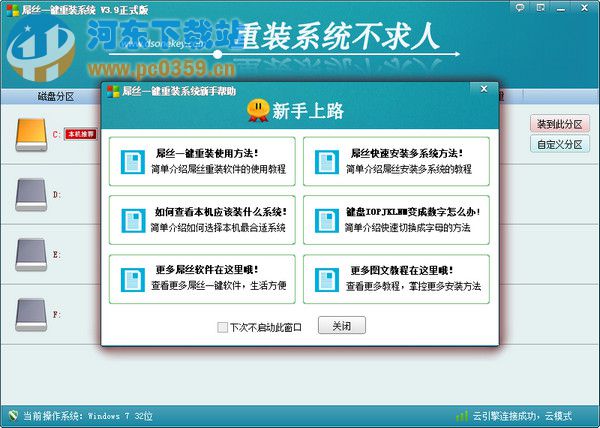Click the 查看更多屌丝一键软件,生活方便 description
Viewport: 600px width, 428px height.
pyautogui.click(x=218, y=285)
